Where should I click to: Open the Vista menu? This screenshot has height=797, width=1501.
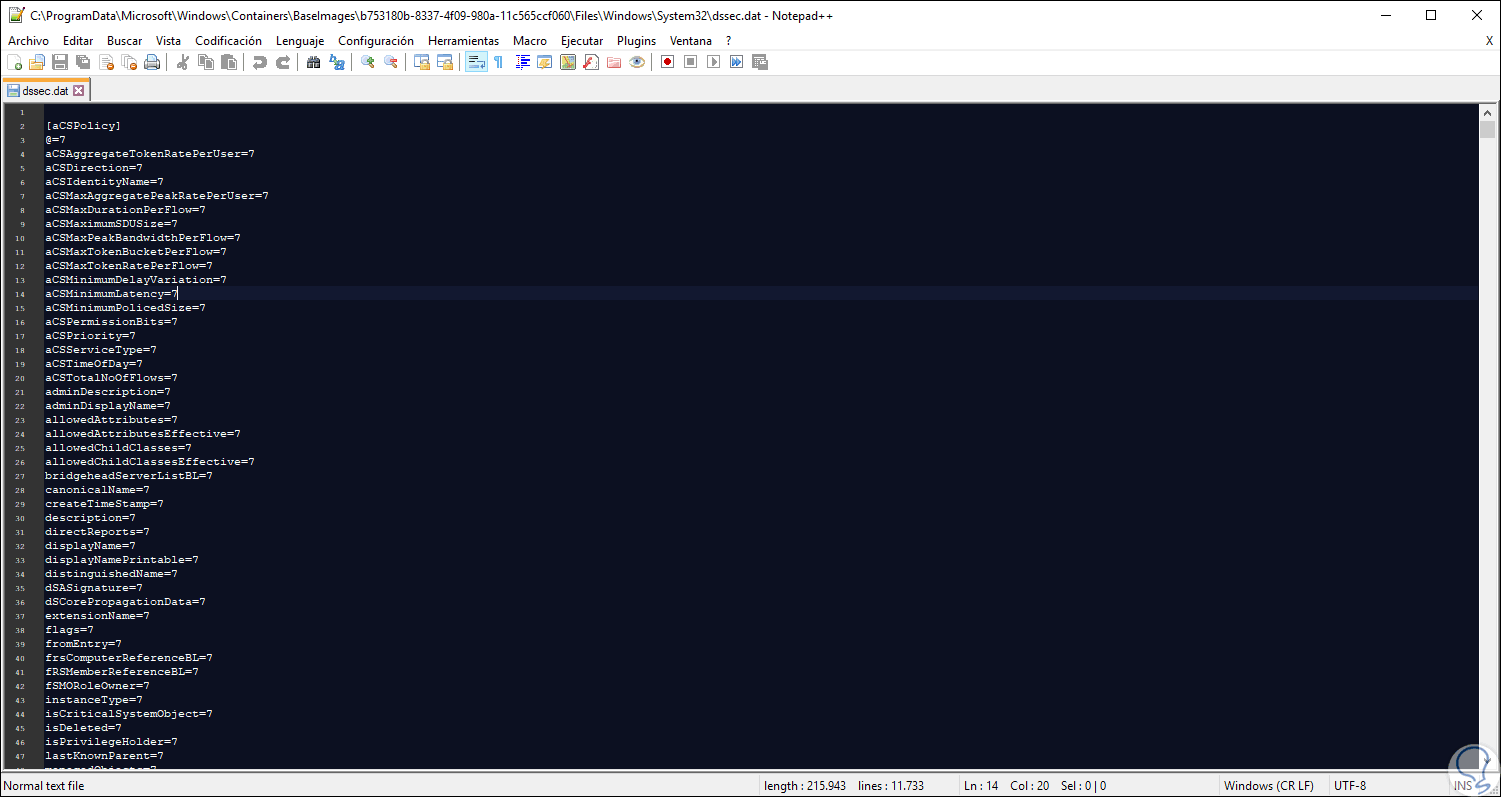point(168,41)
